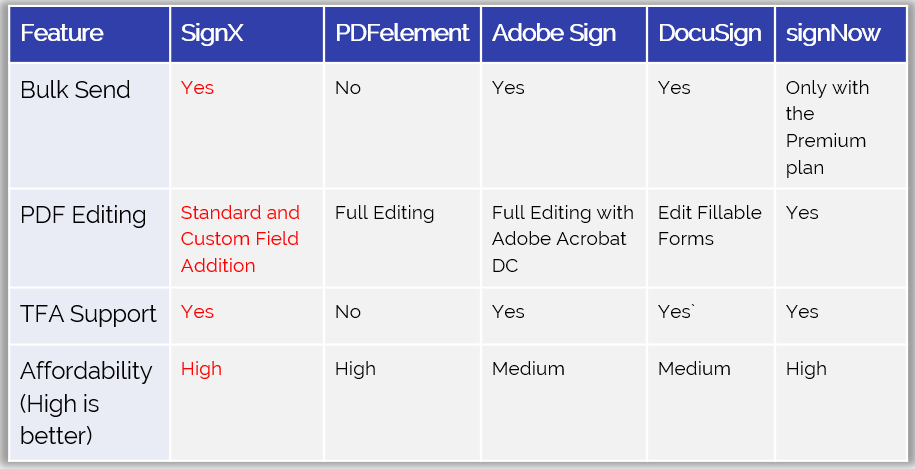The image size is (915, 469).
Task: Click red 'Standard and Custom Field Addition' text
Action: pos(240,239)
